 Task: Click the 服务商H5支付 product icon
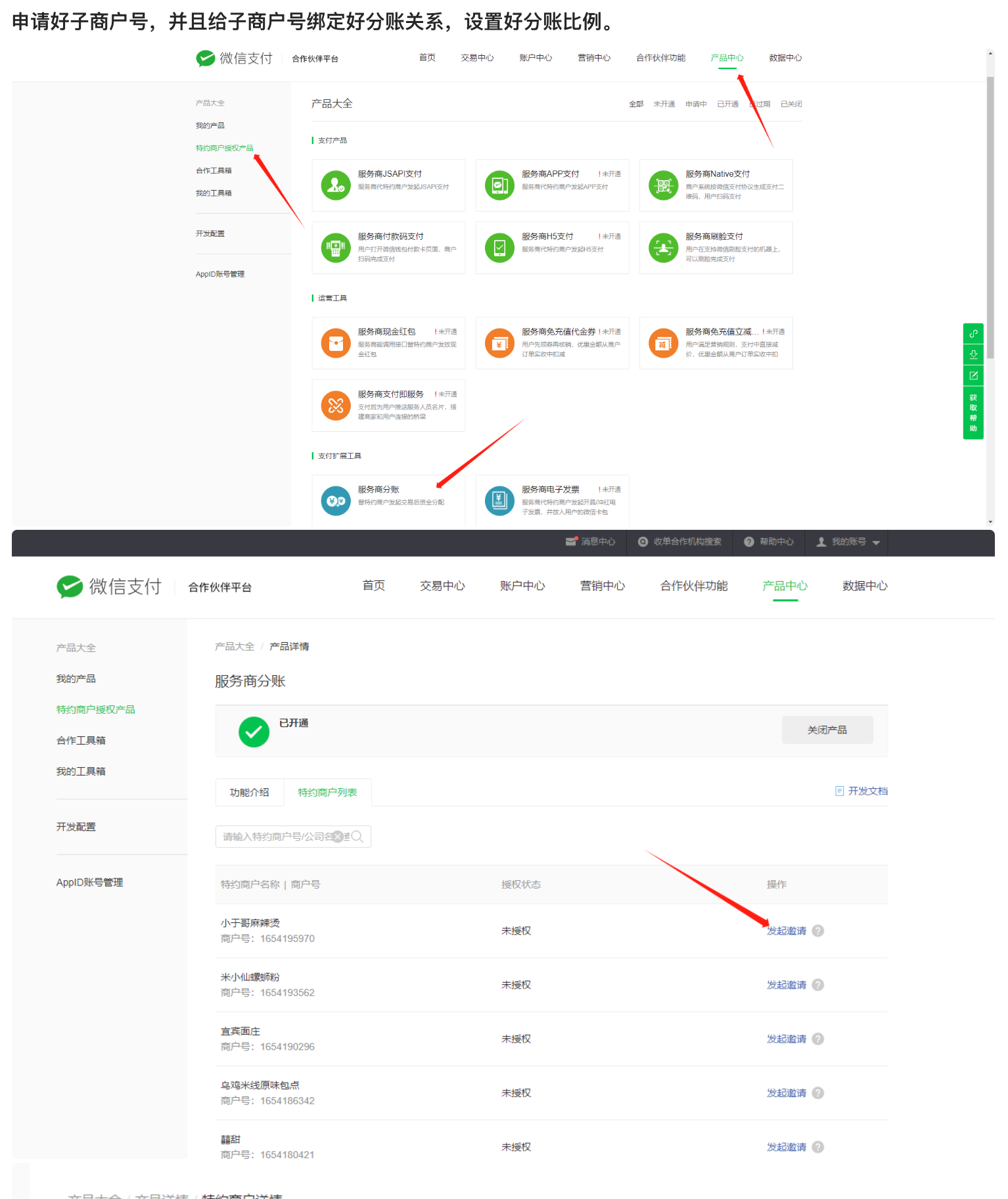click(x=499, y=248)
